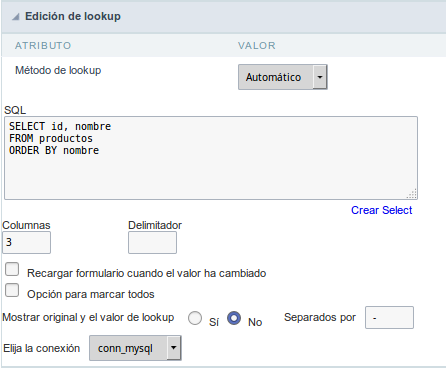Select Sí for Mostrar original y valor
Screen dimensions: 446x368
click(x=195, y=318)
